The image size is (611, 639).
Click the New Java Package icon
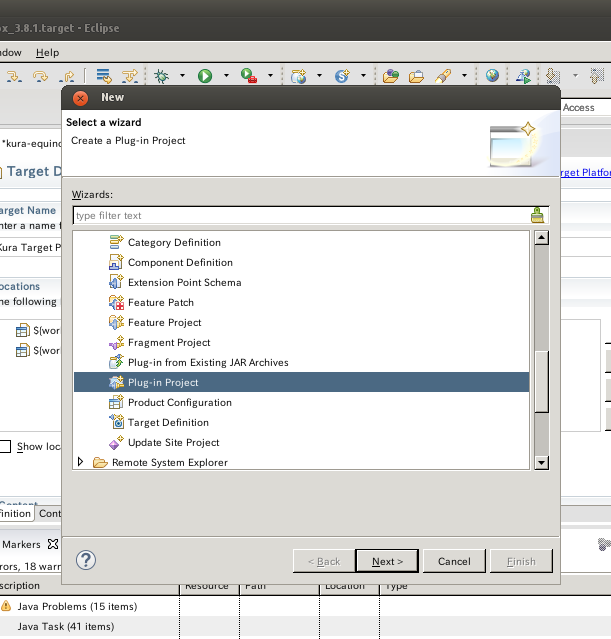[x=298, y=76]
